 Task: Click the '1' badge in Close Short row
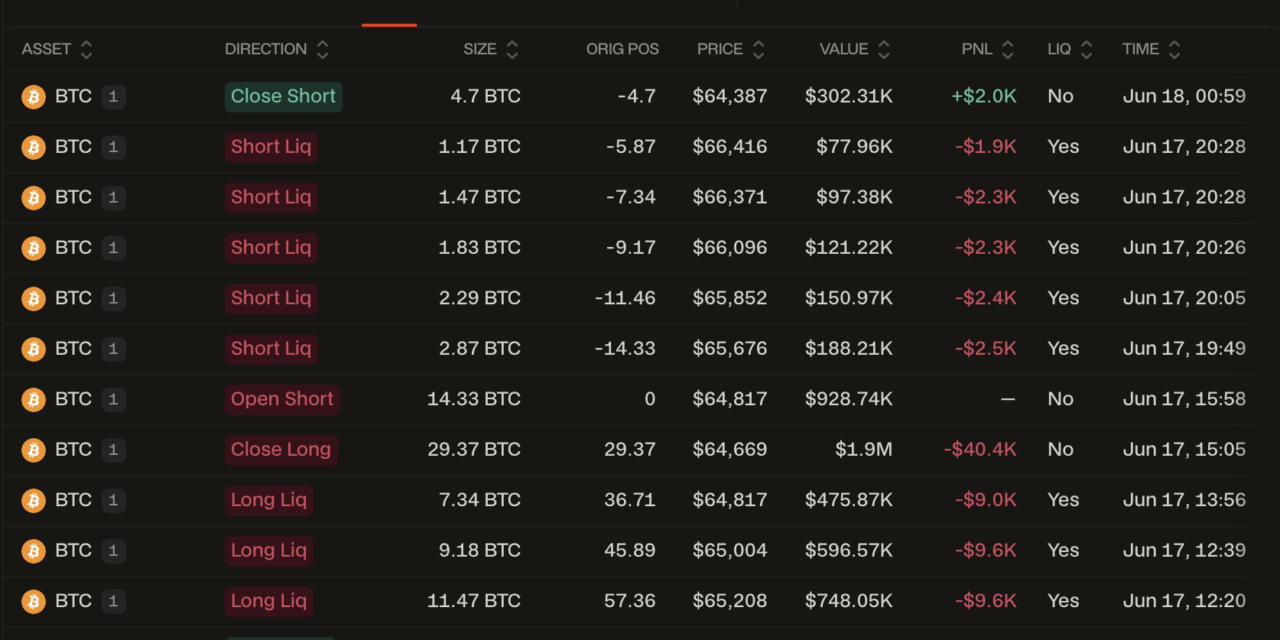point(113,97)
